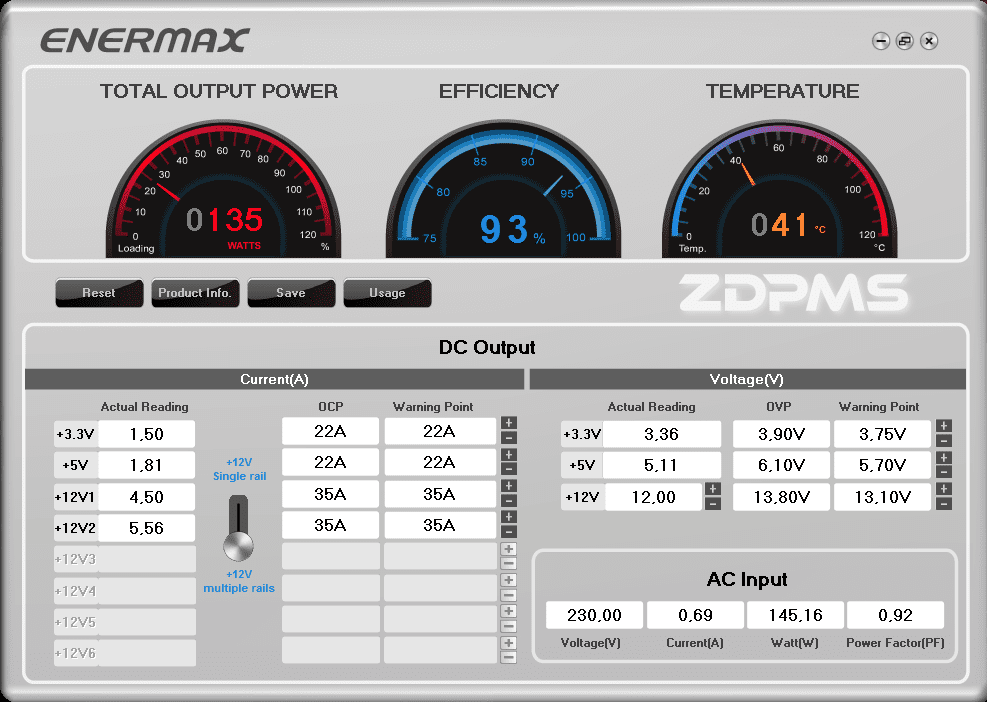The height and width of the screenshot is (702, 987).
Task: Decrease +12V voltage warning point
Action: 944,504
